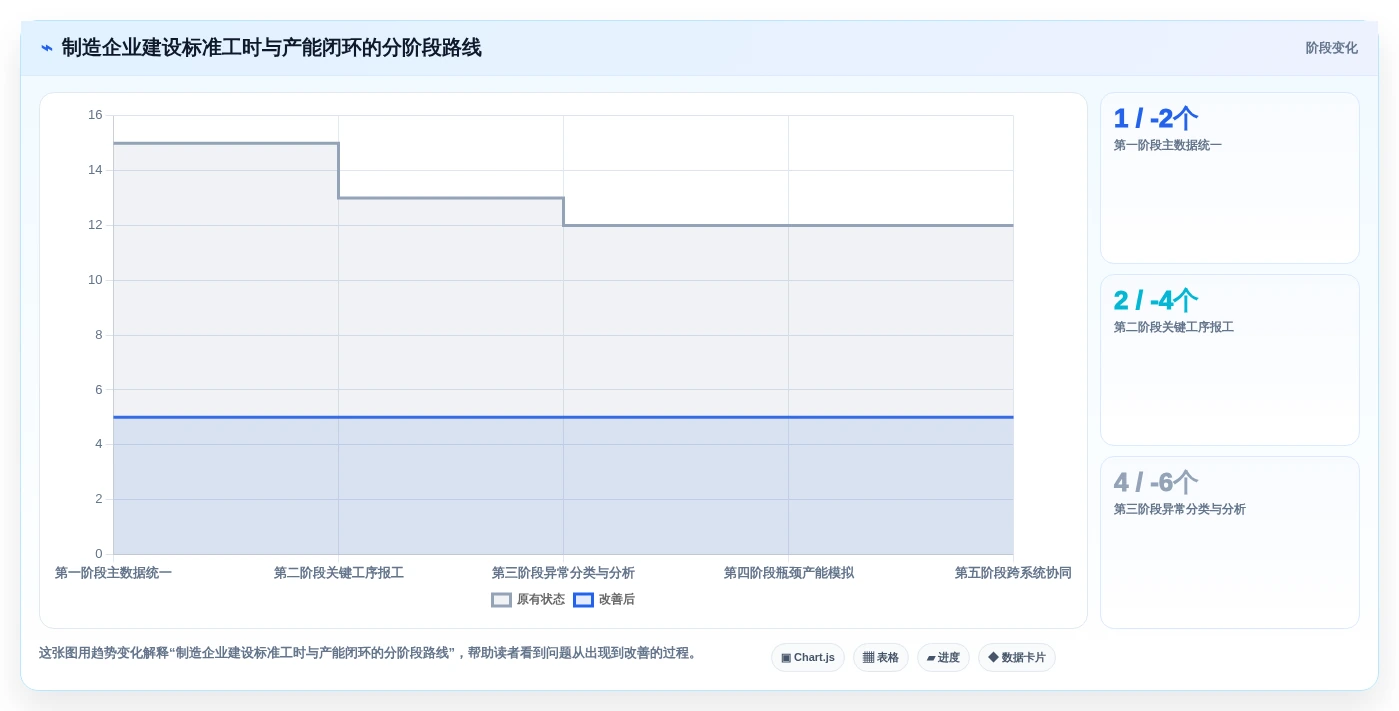
Task: Click the 原有状态 legend label
Action: click(x=541, y=600)
